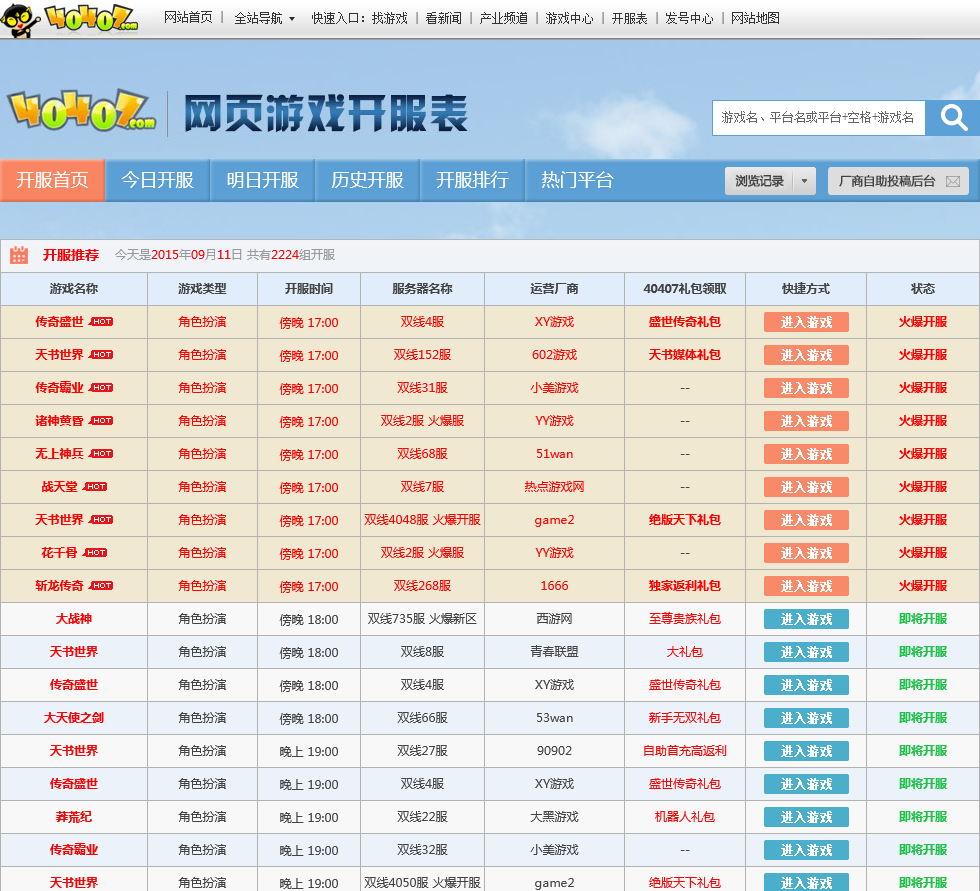Enter game for 斩龙传奇 row
980x891 pixels.
806,586
